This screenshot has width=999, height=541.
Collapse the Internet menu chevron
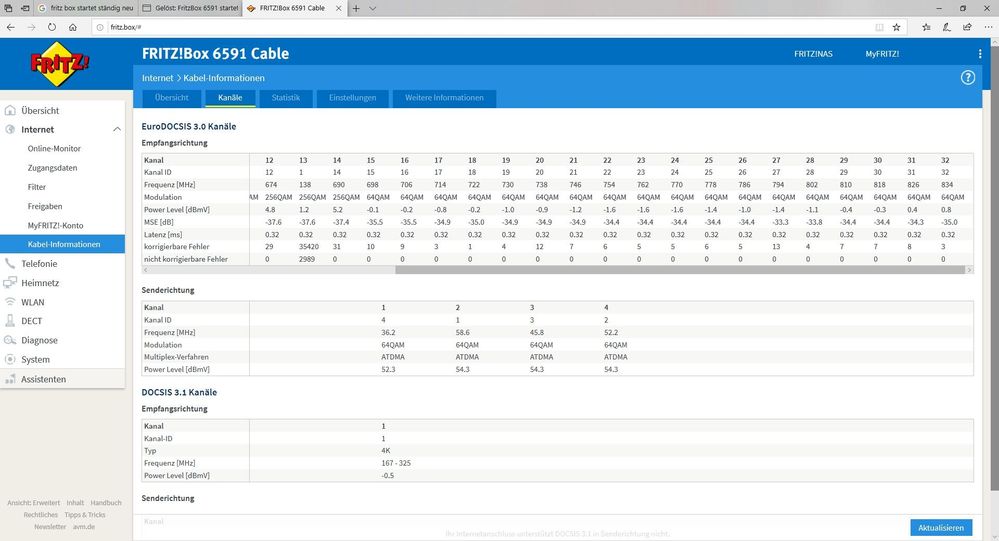[117, 129]
